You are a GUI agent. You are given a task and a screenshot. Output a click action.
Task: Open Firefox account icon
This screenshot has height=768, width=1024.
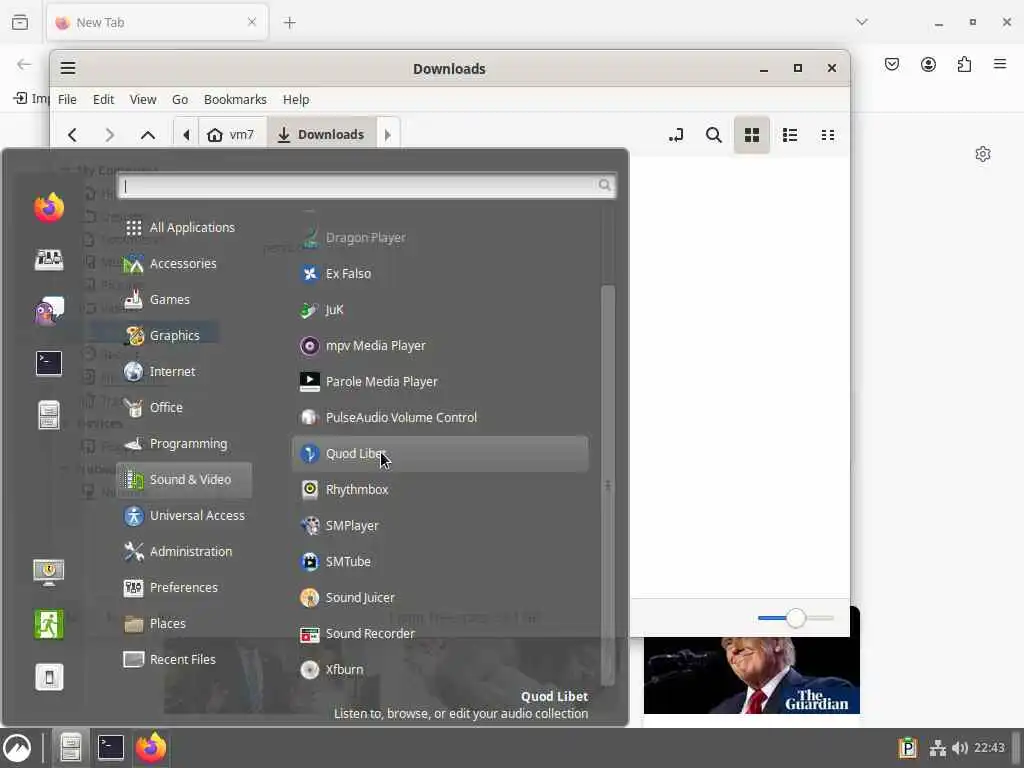click(928, 64)
